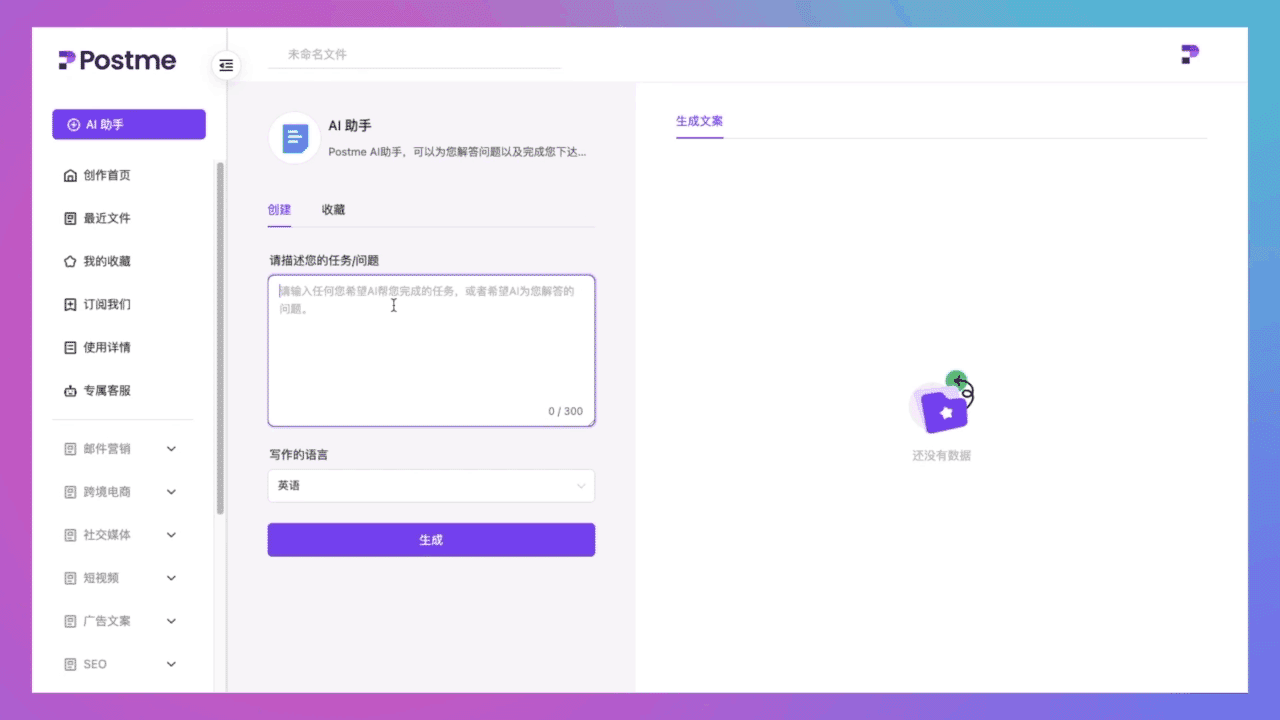Click the 创作首页 home icon

point(103,175)
